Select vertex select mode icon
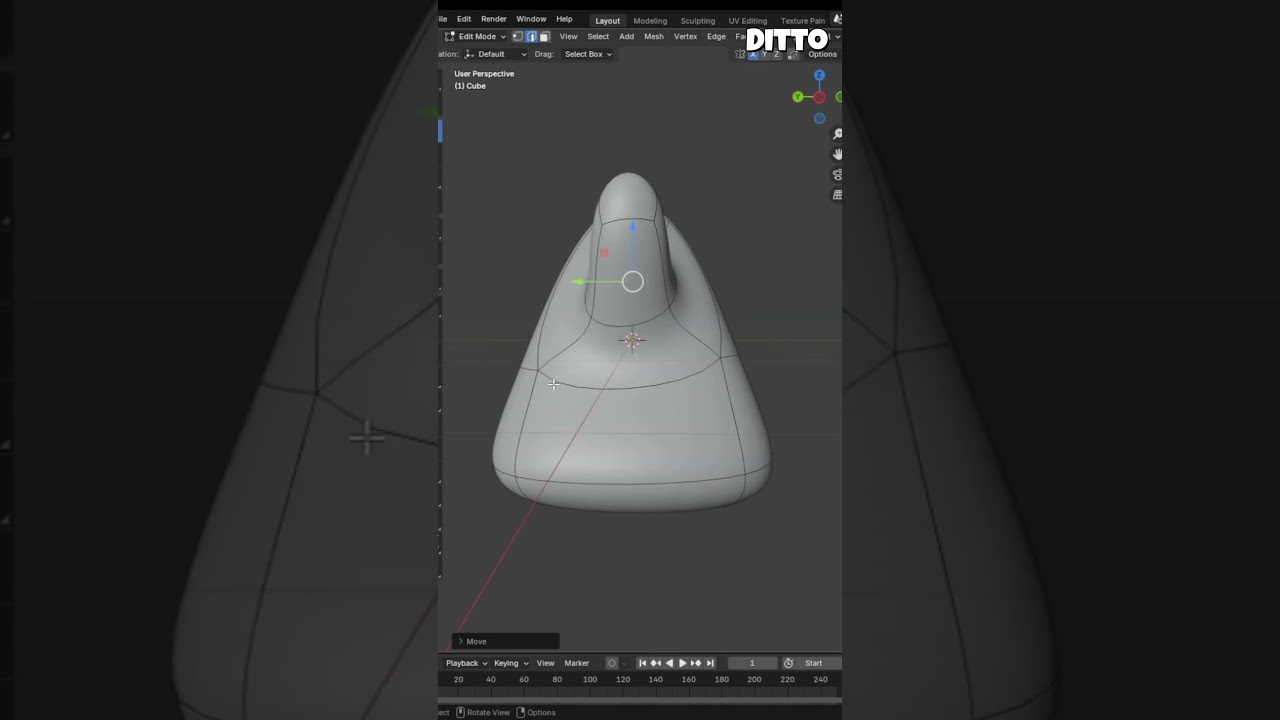This screenshot has width=1280, height=720. [518, 36]
